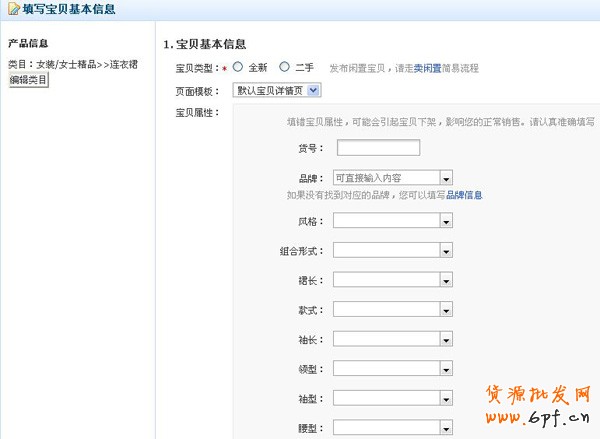Image resolution: width=600 pixels, height=439 pixels.
Task: Select the 全新 radio button
Action: (238, 67)
